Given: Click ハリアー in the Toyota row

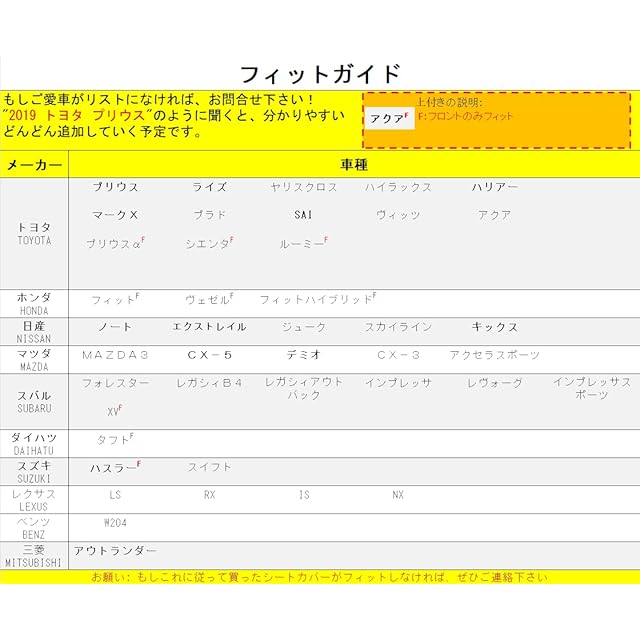Looking at the screenshot, I should 495,187.
